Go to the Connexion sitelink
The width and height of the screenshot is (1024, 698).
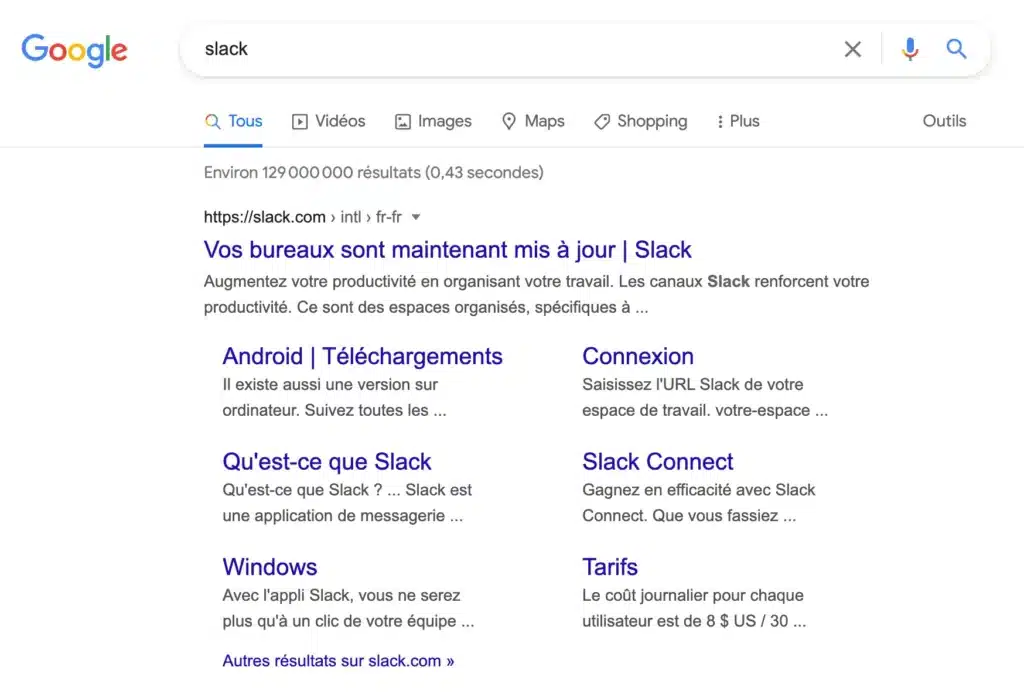637,356
